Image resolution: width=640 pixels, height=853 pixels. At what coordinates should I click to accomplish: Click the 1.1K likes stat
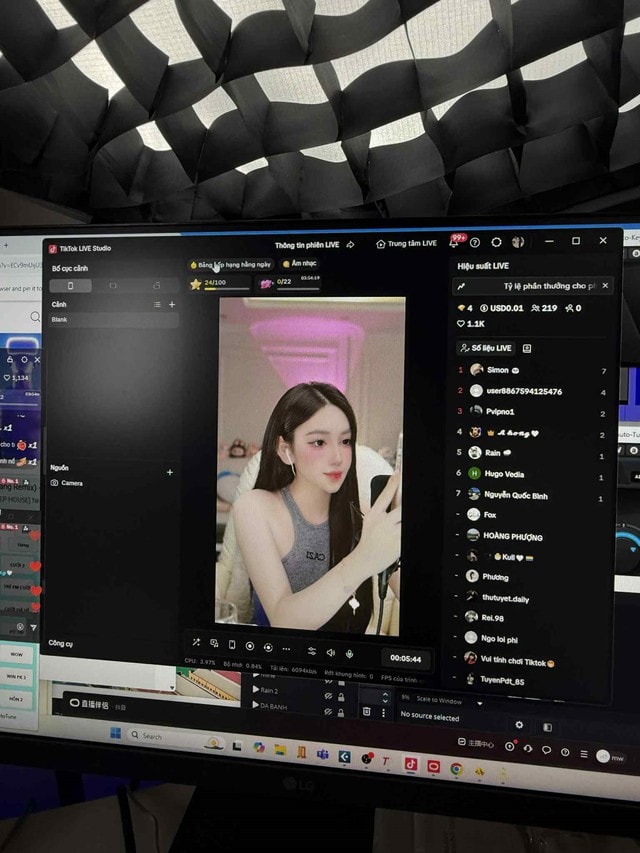(471, 324)
